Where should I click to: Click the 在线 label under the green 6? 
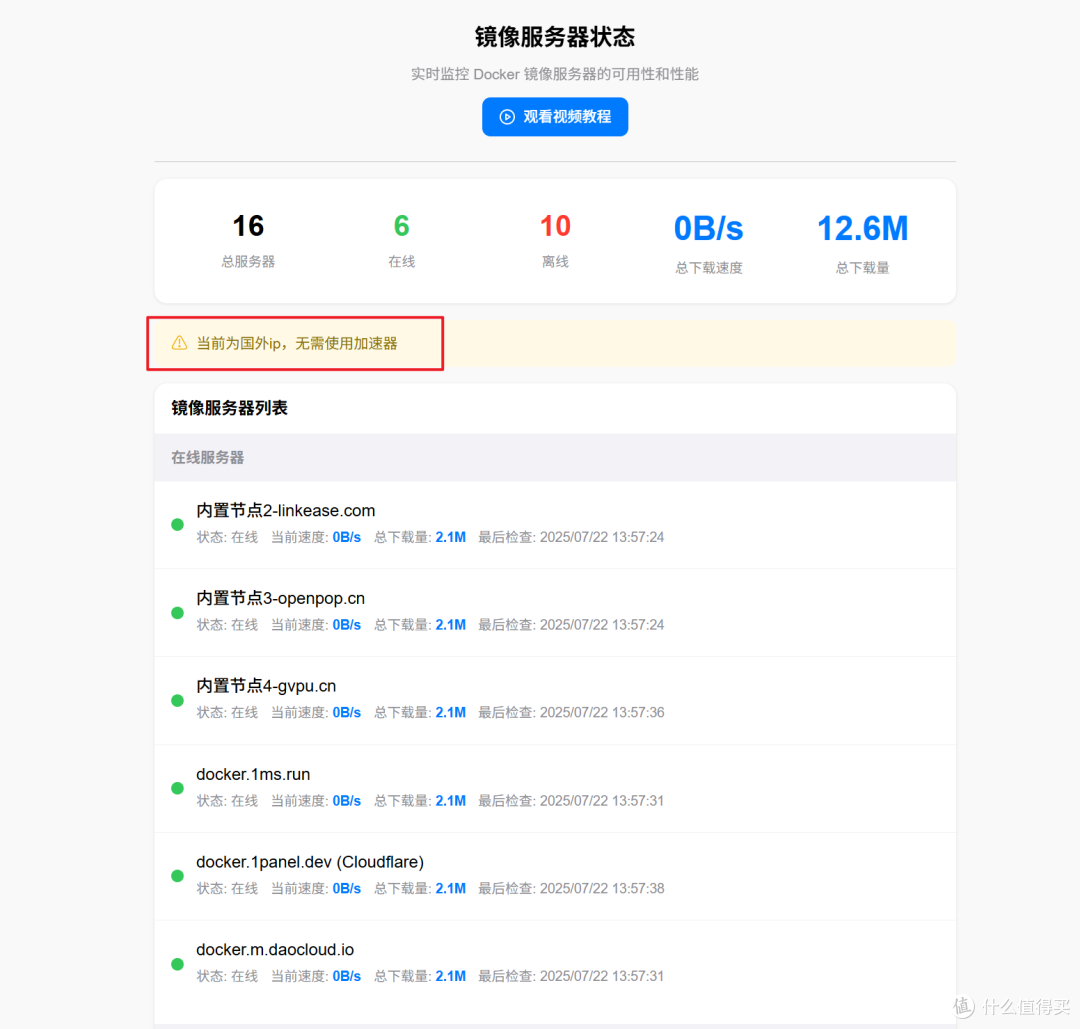(x=402, y=262)
